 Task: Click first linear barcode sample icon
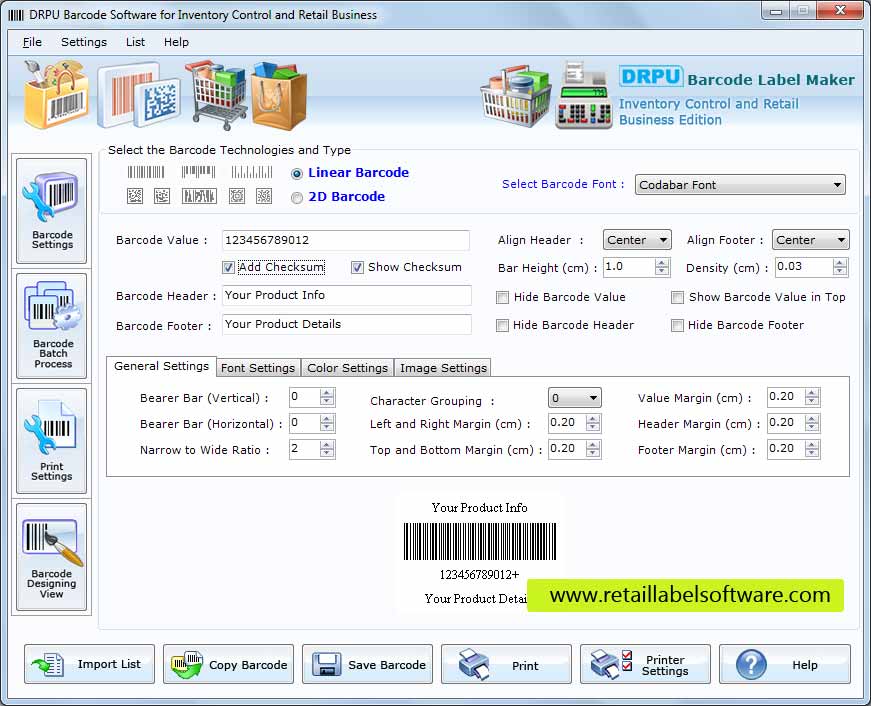pyautogui.click(x=146, y=172)
